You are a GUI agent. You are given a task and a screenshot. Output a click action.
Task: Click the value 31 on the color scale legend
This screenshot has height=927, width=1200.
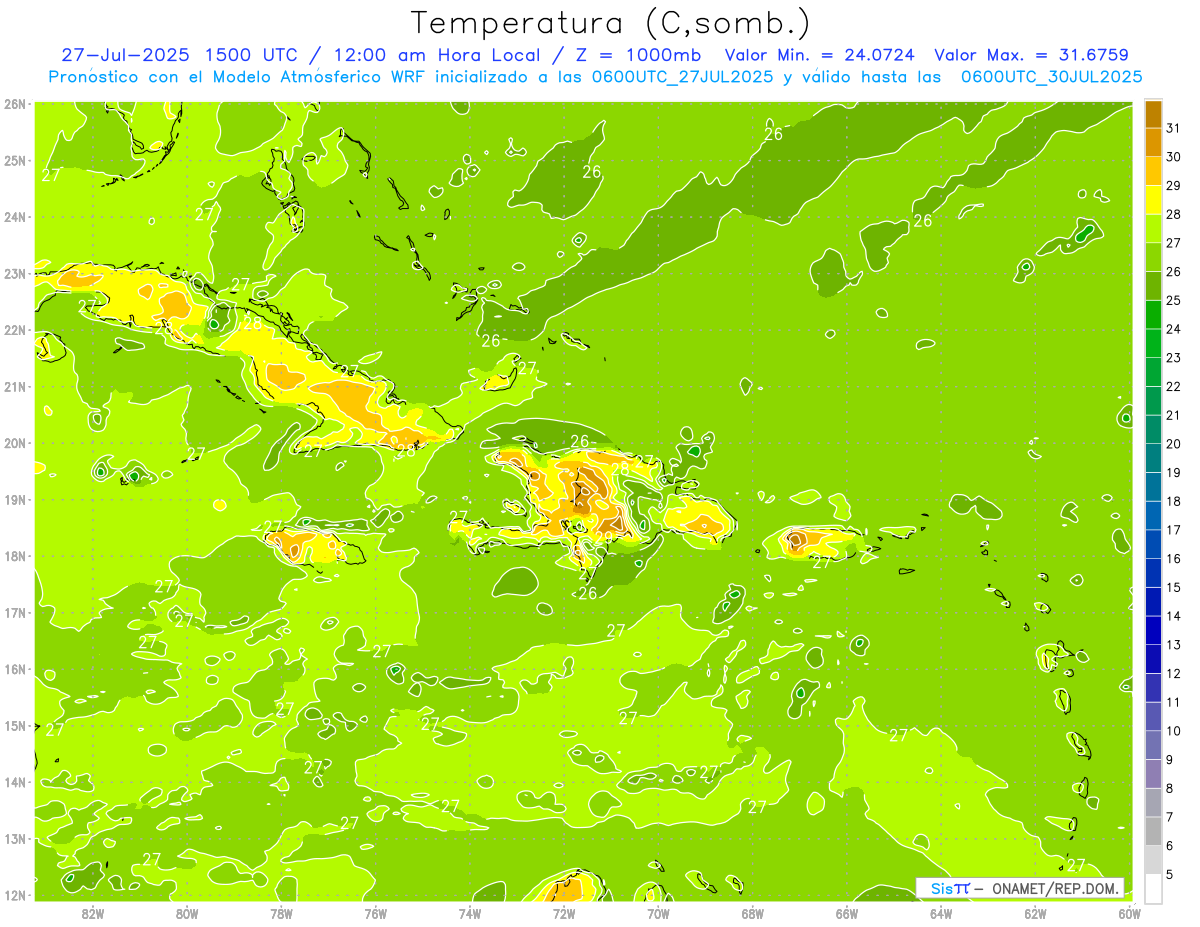pyautogui.click(x=1174, y=128)
